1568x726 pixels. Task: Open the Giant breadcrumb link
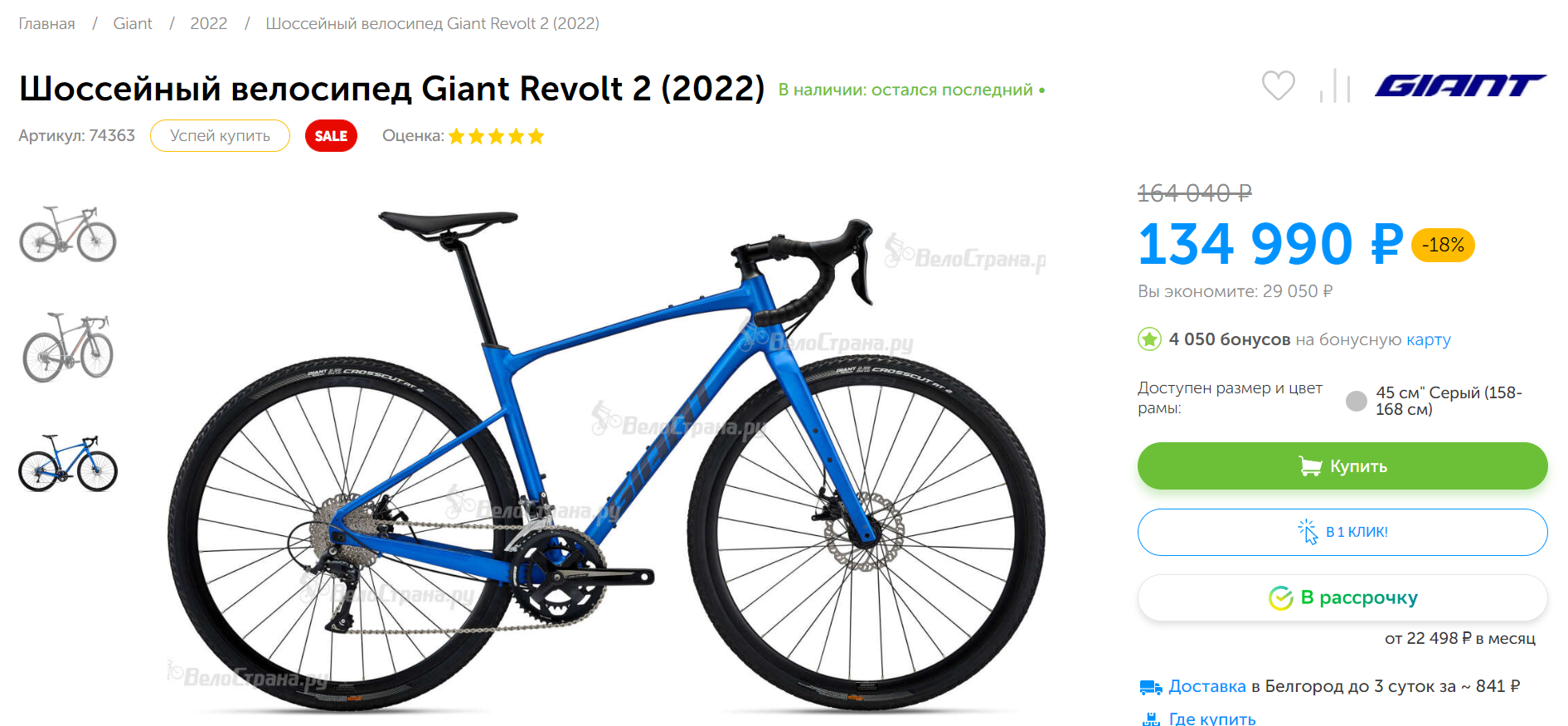point(133,24)
